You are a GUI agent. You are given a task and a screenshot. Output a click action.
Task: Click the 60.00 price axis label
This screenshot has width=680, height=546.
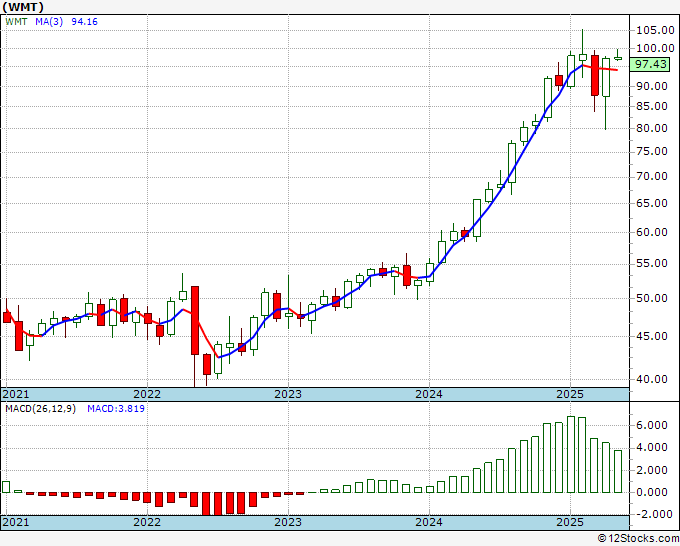tap(652, 232)
